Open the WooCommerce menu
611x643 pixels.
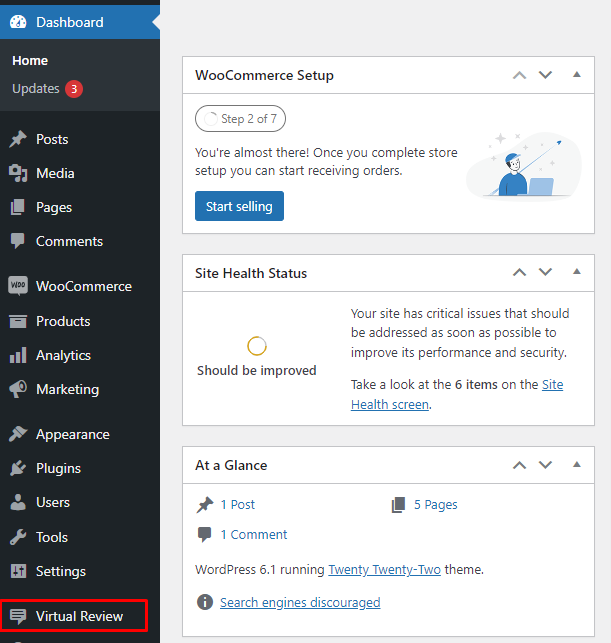click(84, 286)
